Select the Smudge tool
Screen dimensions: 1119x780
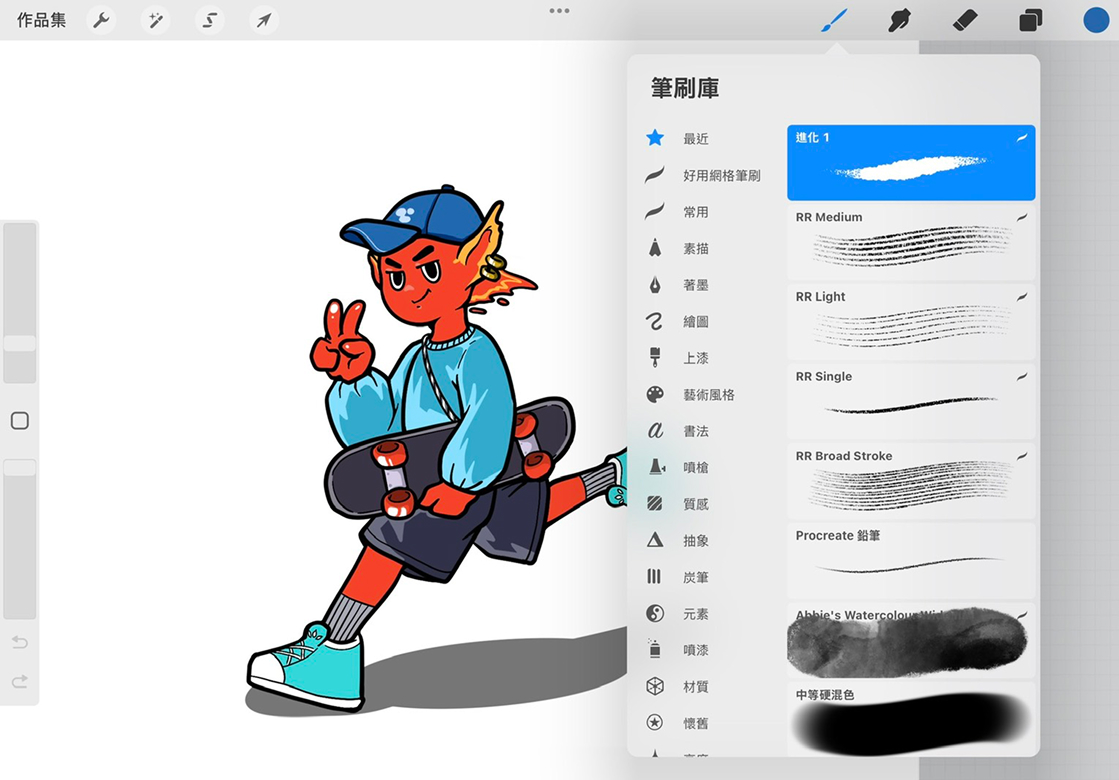899,20
